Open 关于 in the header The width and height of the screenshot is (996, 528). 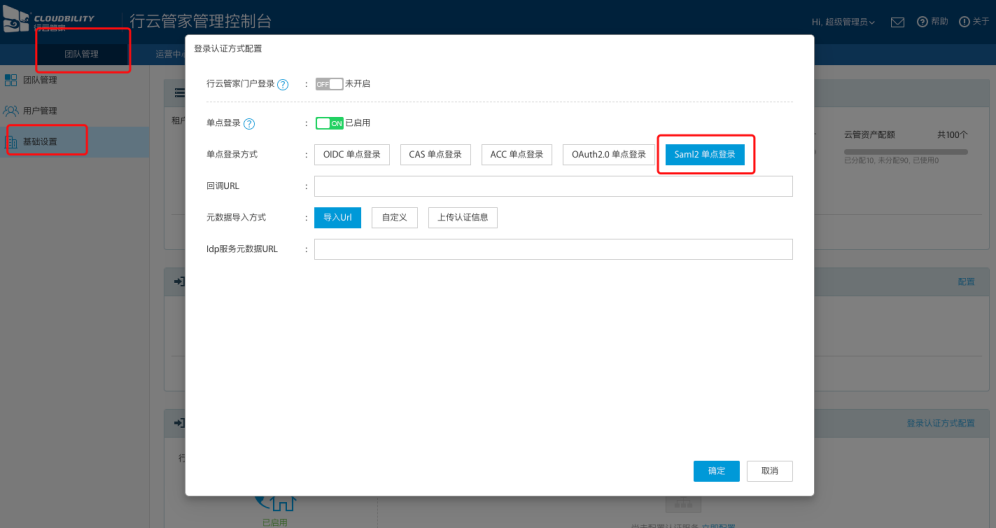click(x=974, y=22)
